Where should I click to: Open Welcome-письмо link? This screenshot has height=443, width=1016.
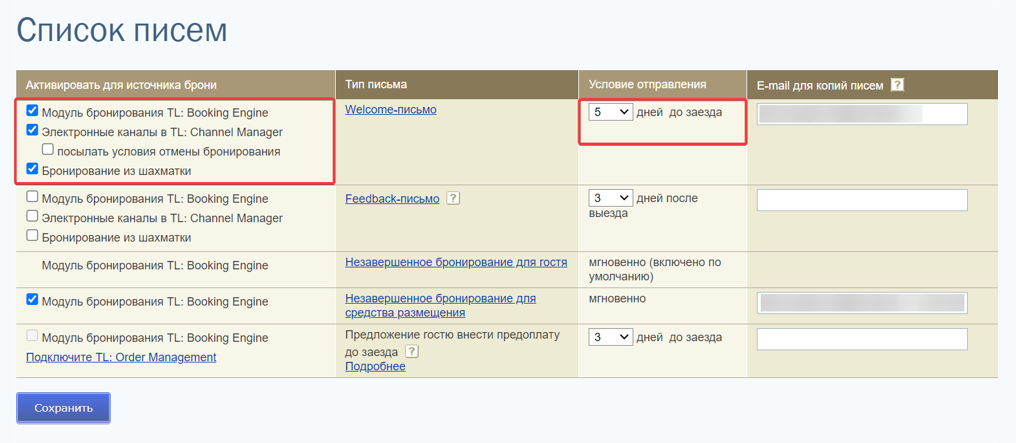pos(391,109)
